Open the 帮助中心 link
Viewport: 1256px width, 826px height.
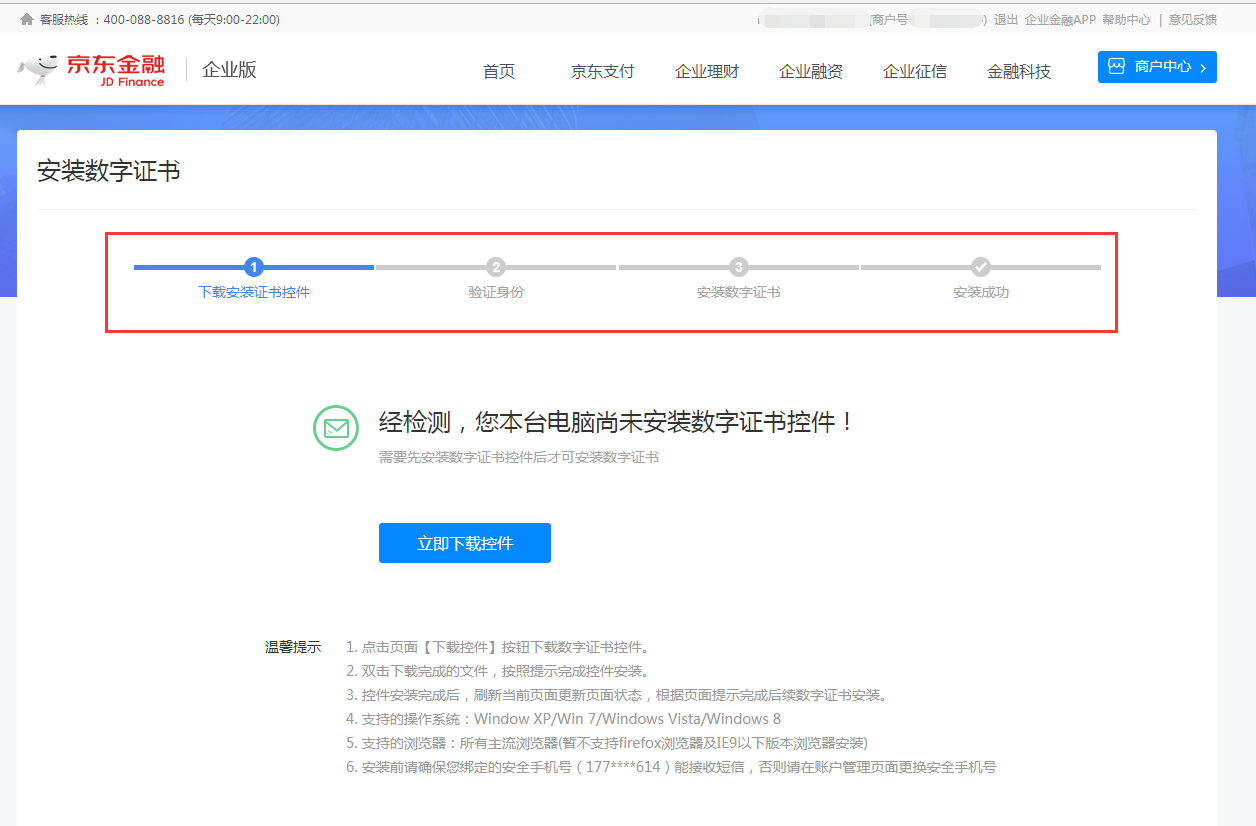(1126, 19)
